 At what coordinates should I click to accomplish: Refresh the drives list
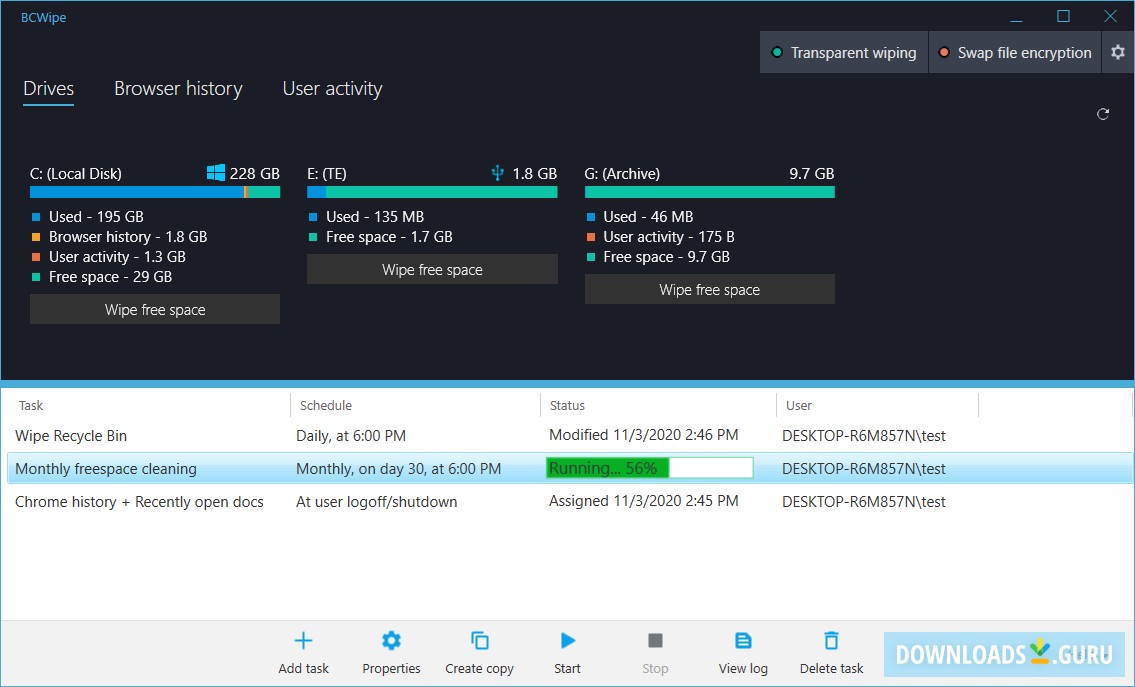pyautogui.click(x=1102, y=114)
